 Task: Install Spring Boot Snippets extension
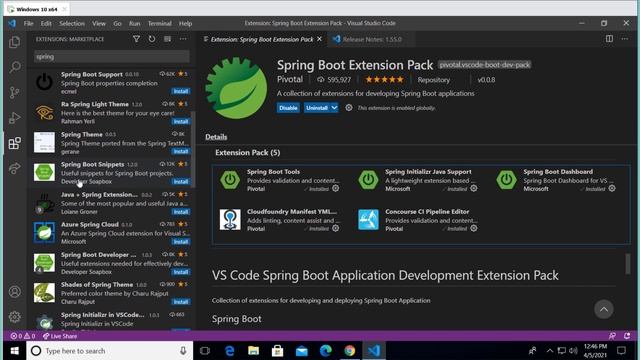tap(180, 181)
